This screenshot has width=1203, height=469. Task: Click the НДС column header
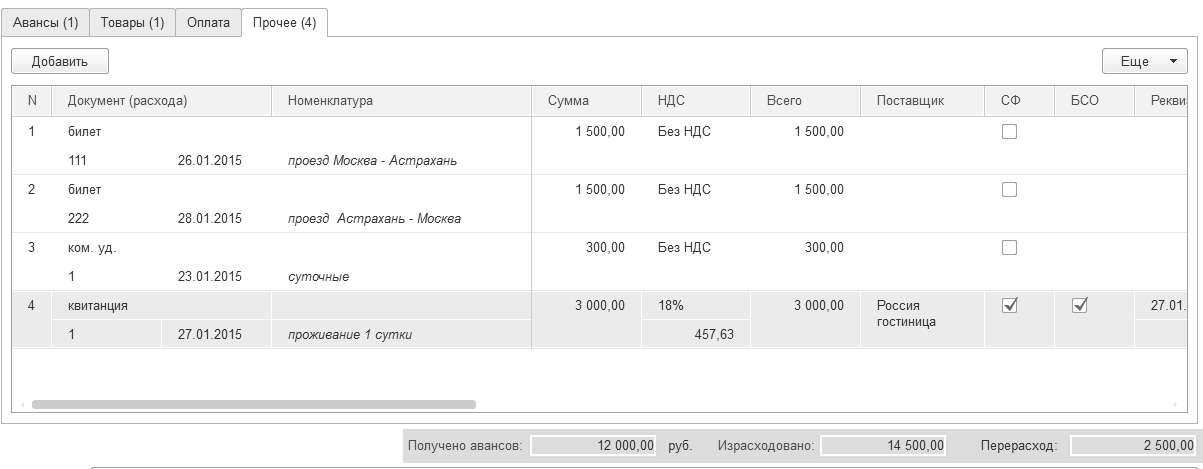coord(671,100)
